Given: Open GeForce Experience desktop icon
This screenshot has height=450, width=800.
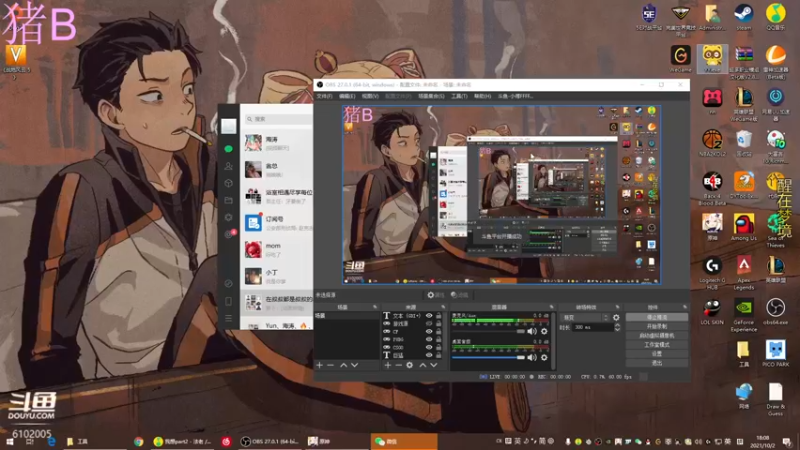Looking at the screenshot, I should [743, 315].
